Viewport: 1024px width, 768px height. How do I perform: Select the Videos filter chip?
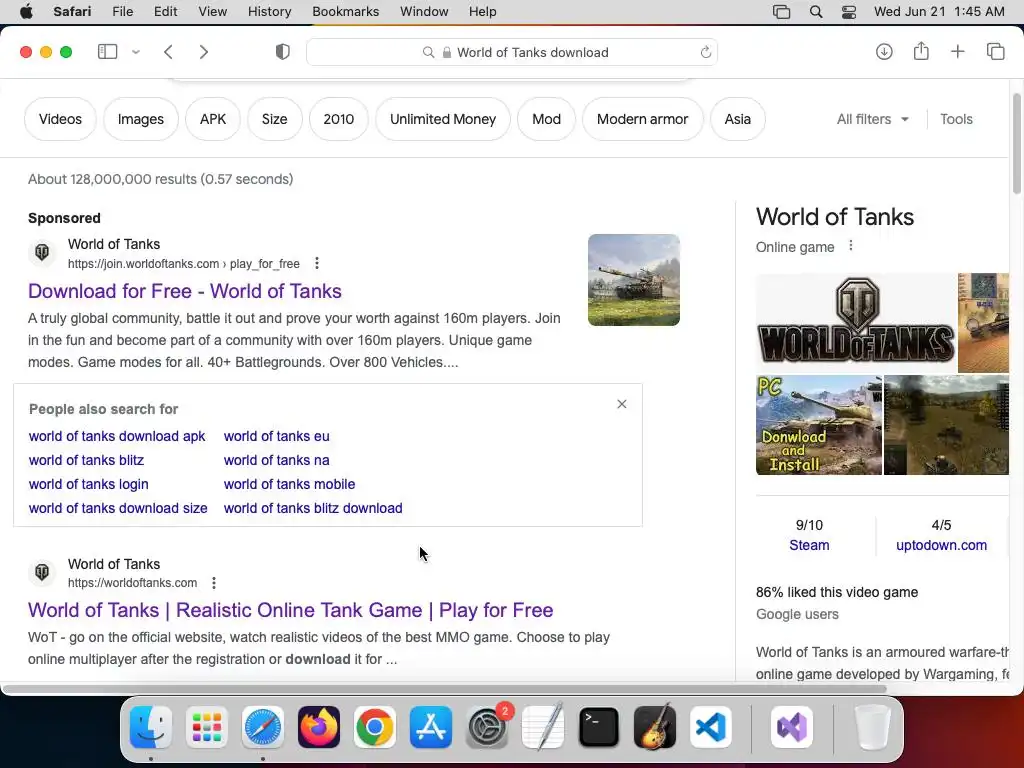pyautogui.click(x=60, y=119)
